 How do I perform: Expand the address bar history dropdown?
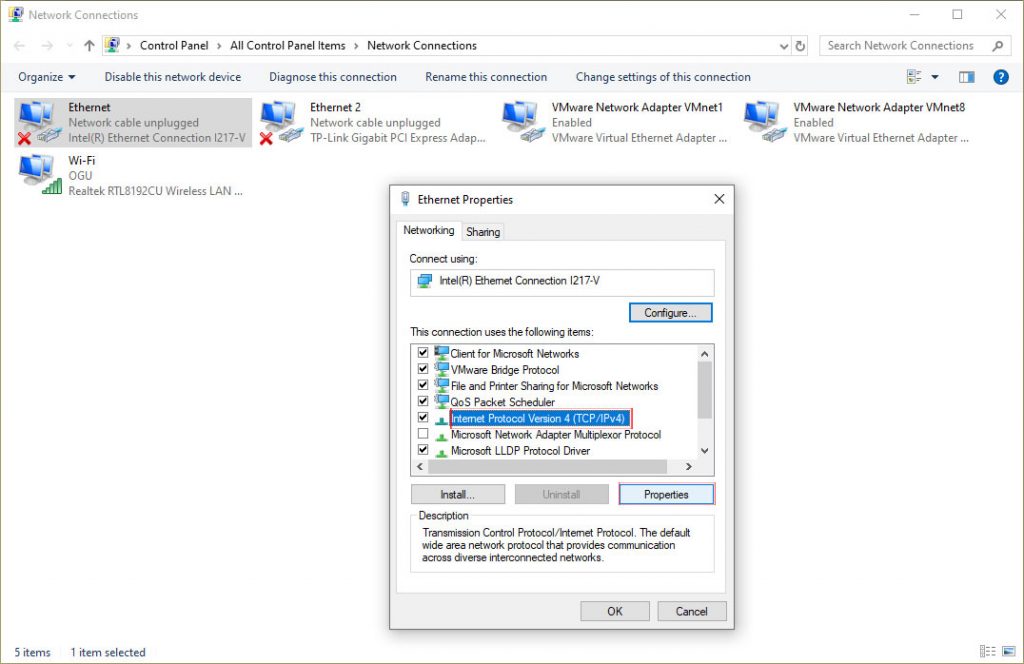point(784,46)
